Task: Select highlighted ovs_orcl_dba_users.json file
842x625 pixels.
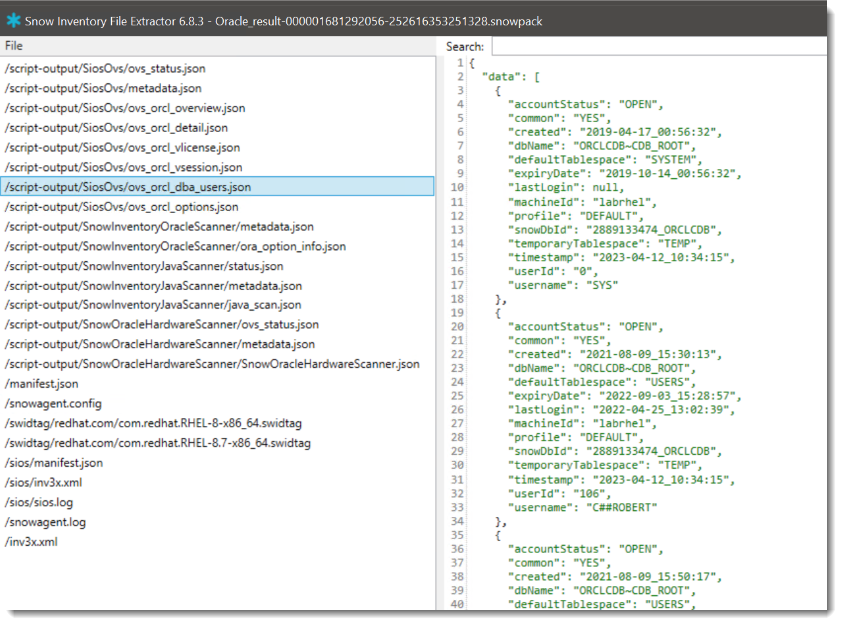Action: click(217, 187)
